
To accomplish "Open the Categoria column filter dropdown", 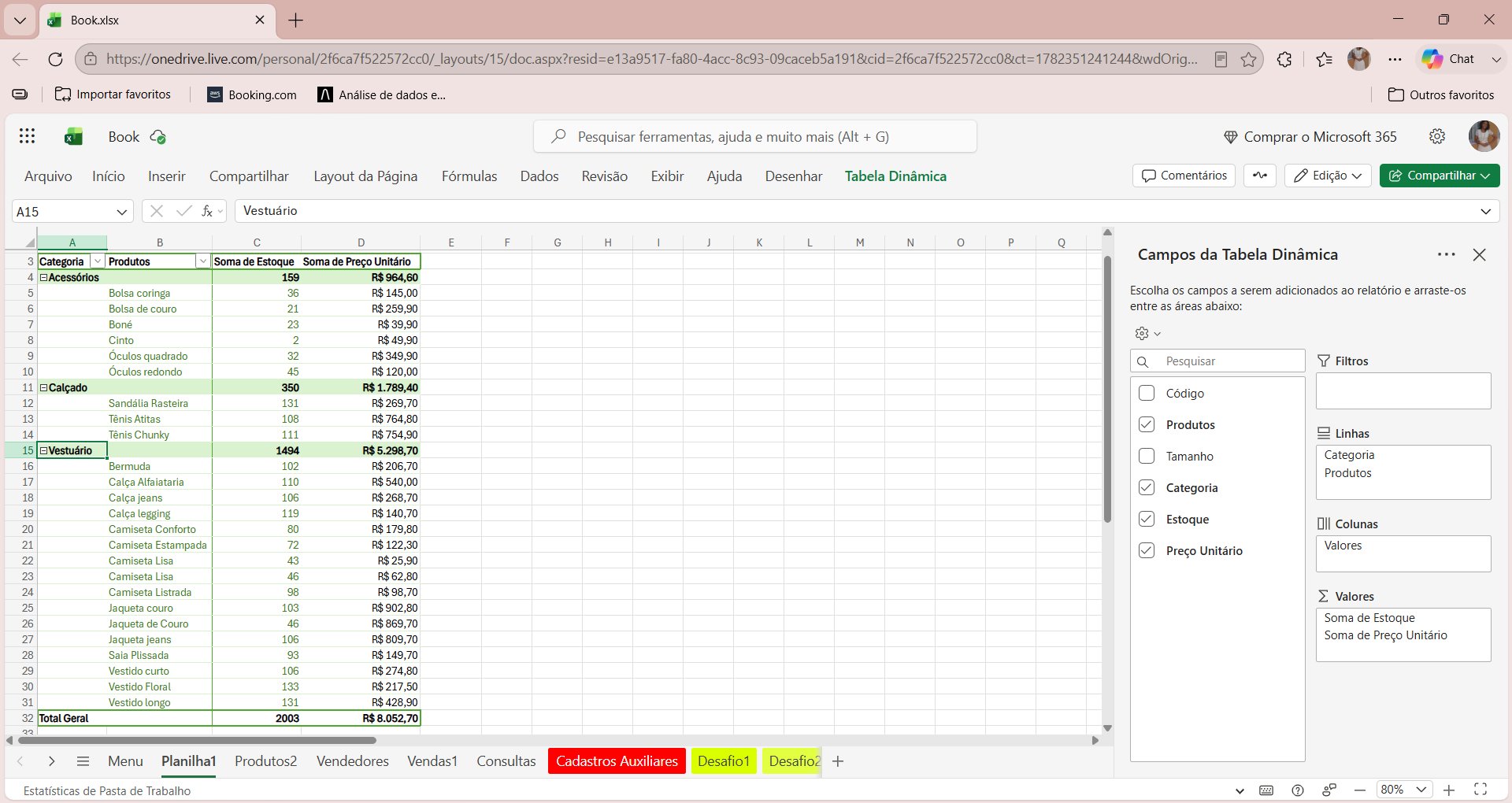I will tap(98, 261).
